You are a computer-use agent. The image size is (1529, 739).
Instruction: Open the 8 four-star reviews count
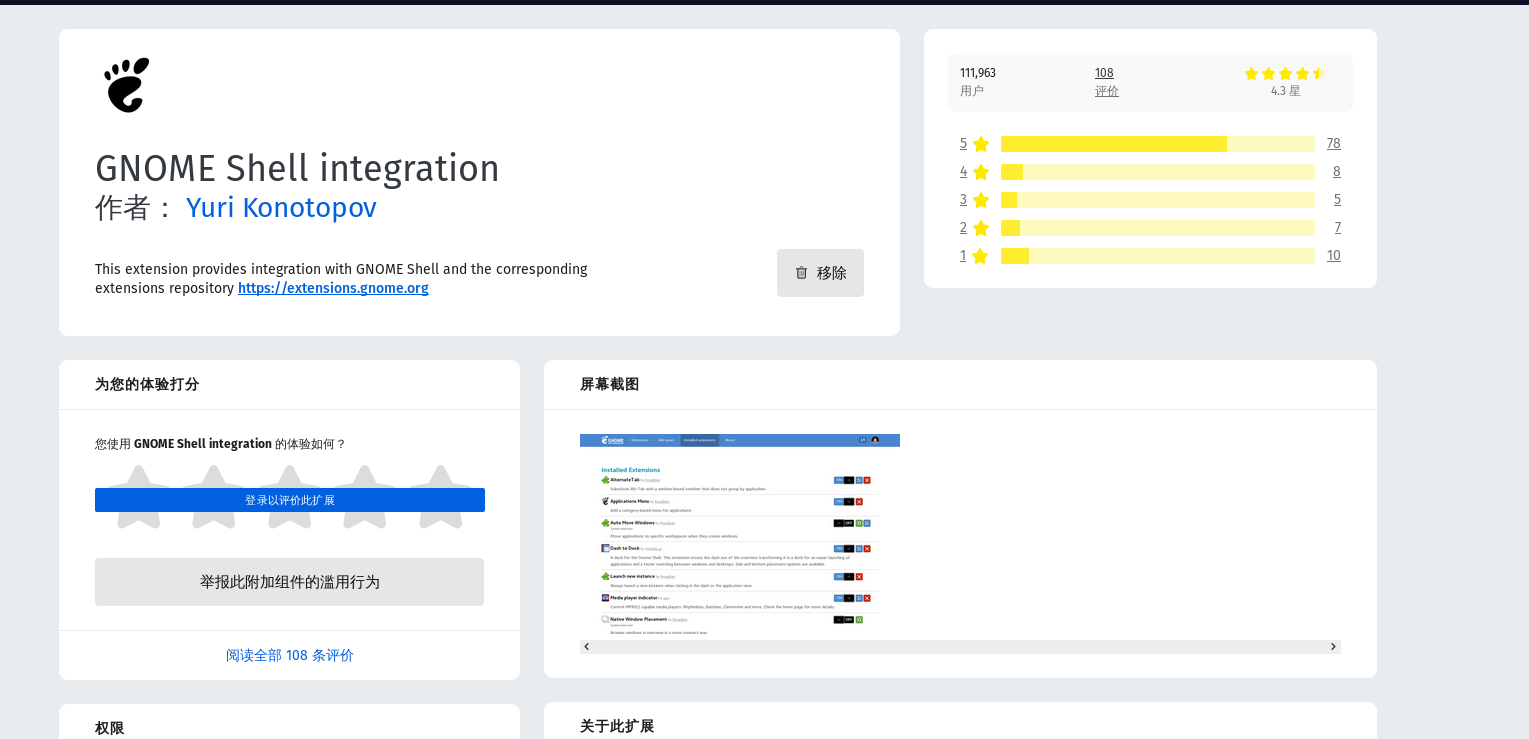tap(1337, 172)
